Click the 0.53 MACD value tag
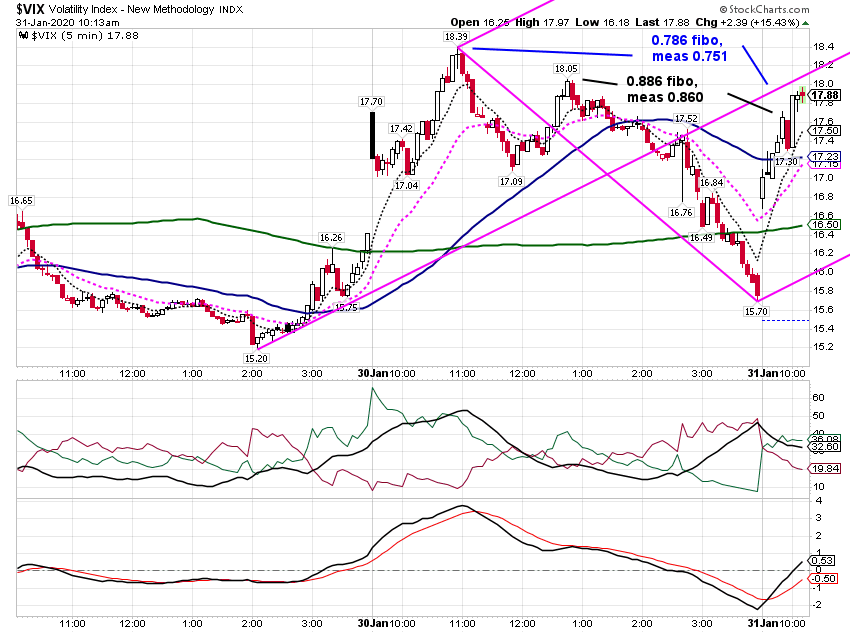 click(x=823, y=560)
